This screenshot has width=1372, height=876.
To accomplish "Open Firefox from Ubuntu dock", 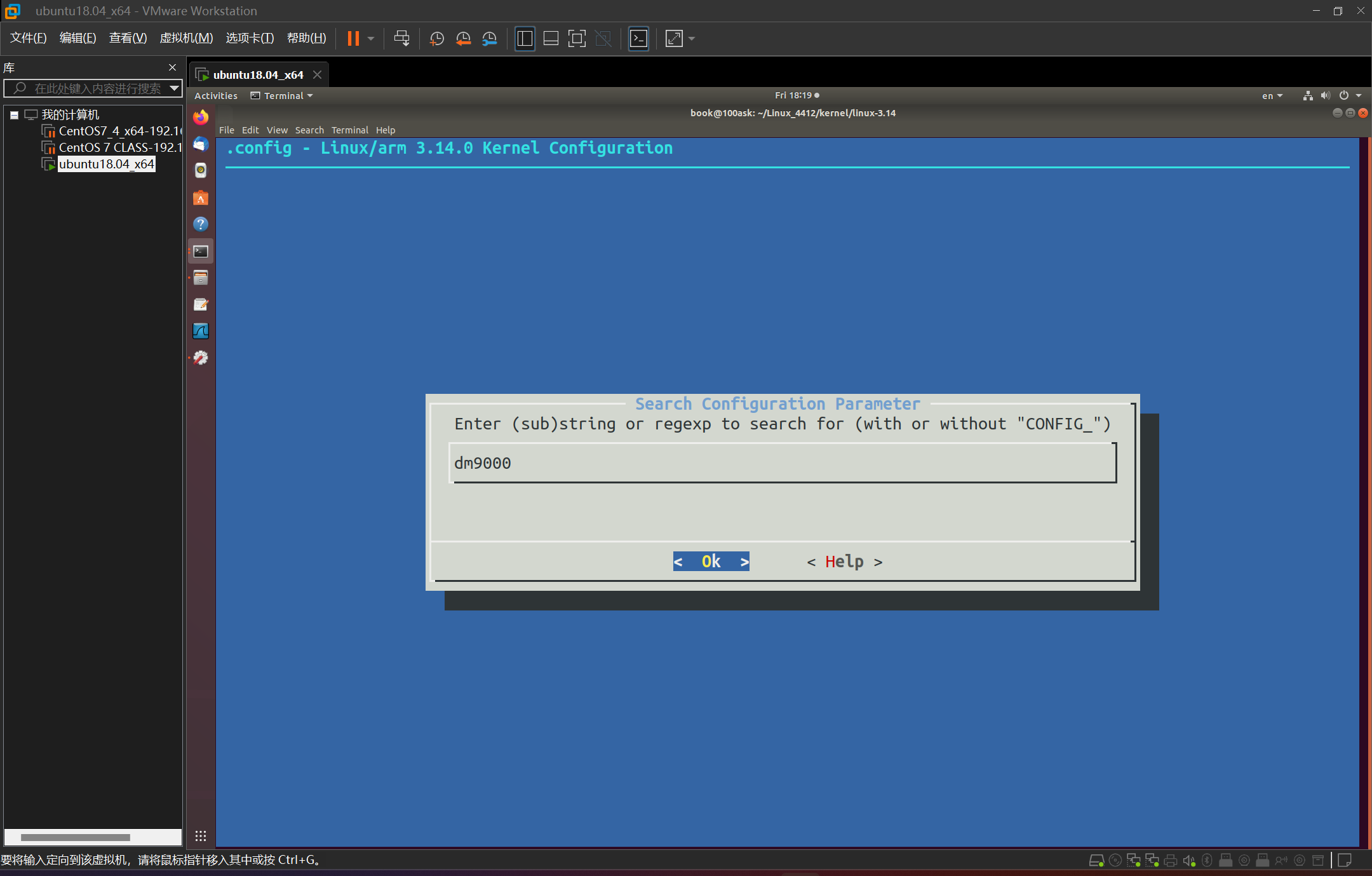I will (201, 118).
